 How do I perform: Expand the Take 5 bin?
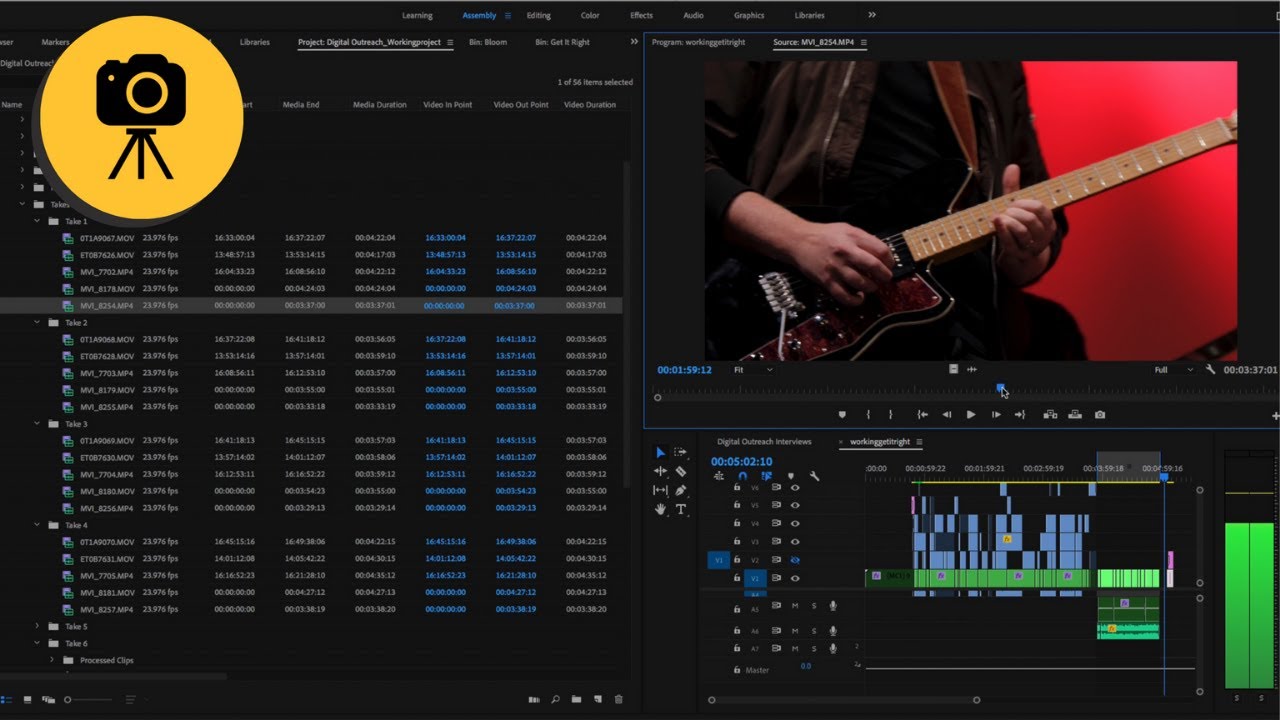(x=37, y=627)
